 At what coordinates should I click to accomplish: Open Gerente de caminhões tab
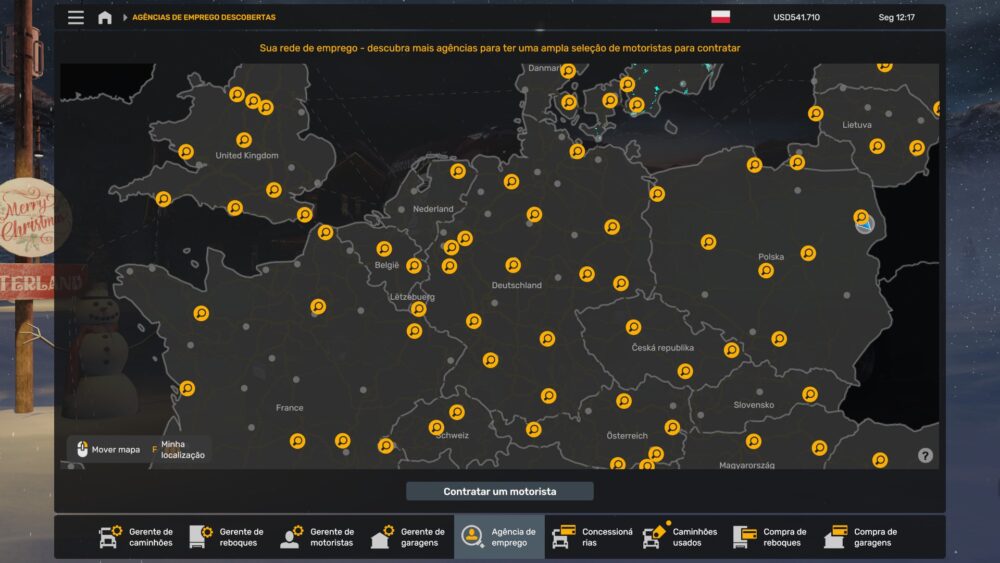coord(137,537)
